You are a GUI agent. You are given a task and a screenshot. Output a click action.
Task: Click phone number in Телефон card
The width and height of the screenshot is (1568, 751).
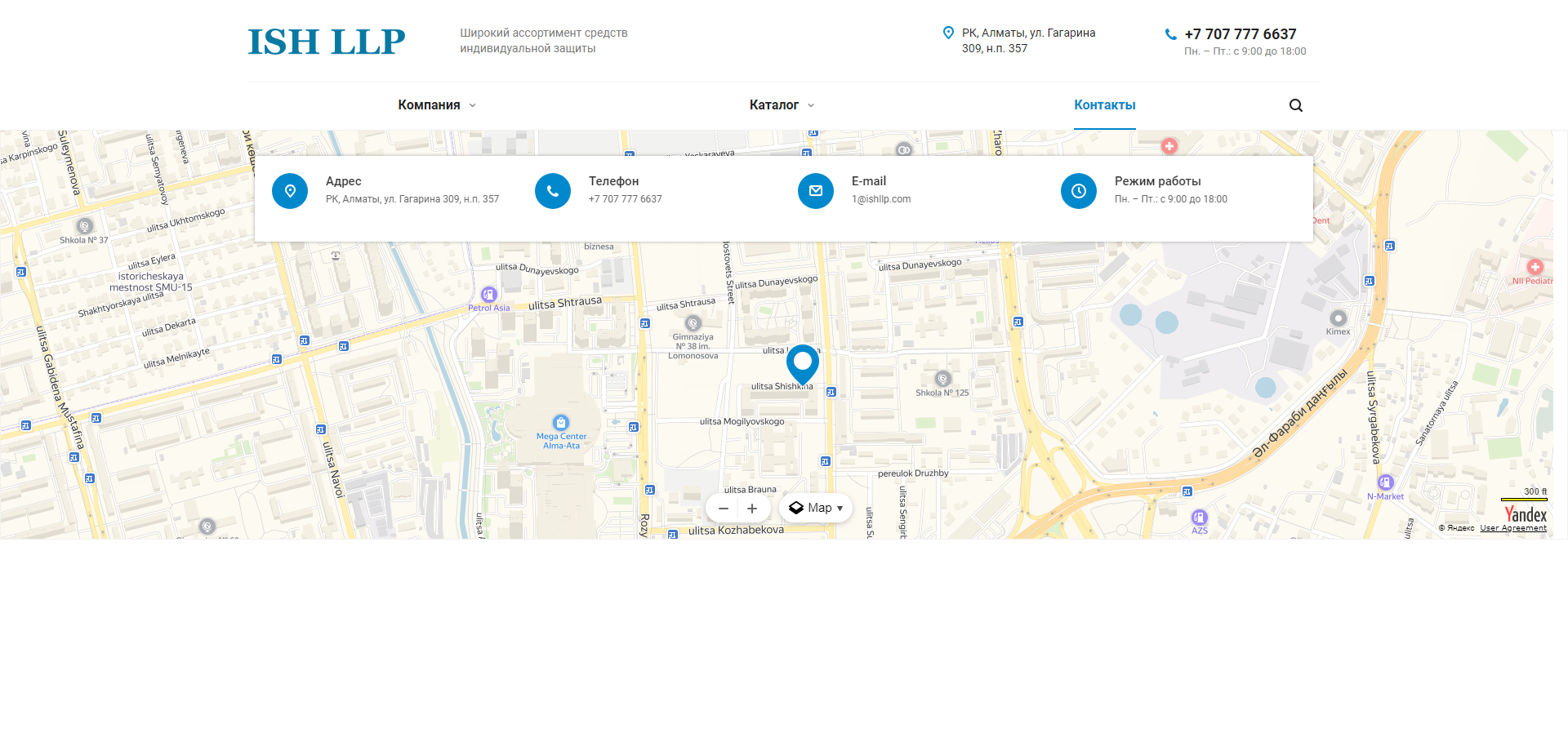626,199
